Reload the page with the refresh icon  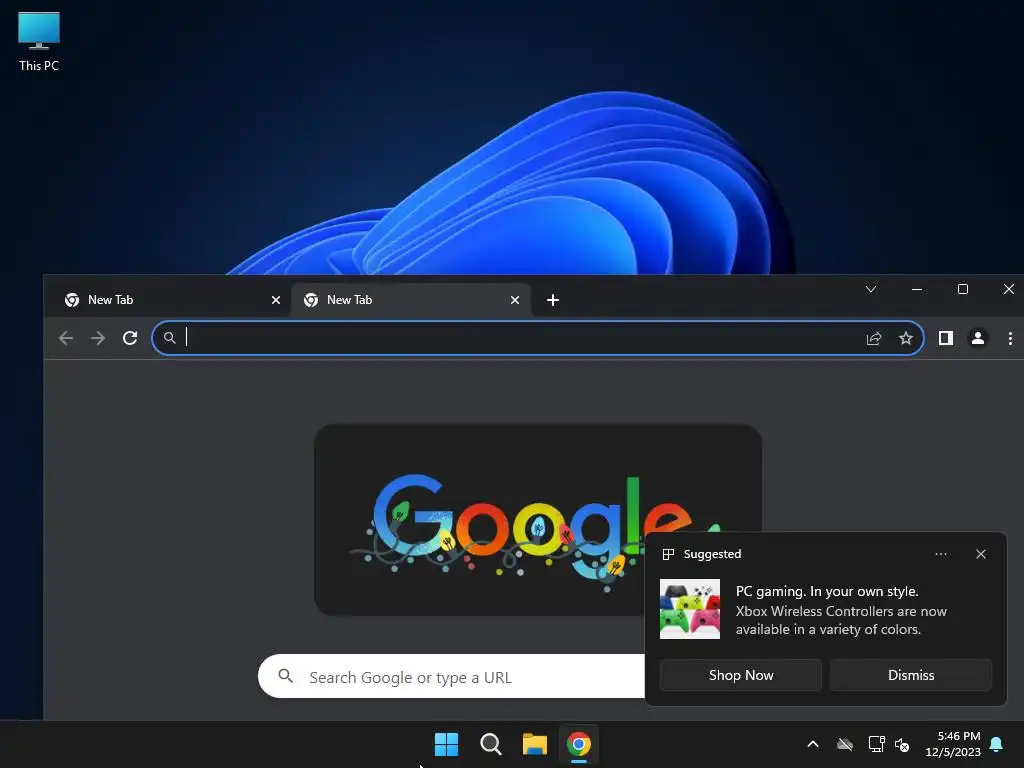pyautogui.click(x=130, y=338)
